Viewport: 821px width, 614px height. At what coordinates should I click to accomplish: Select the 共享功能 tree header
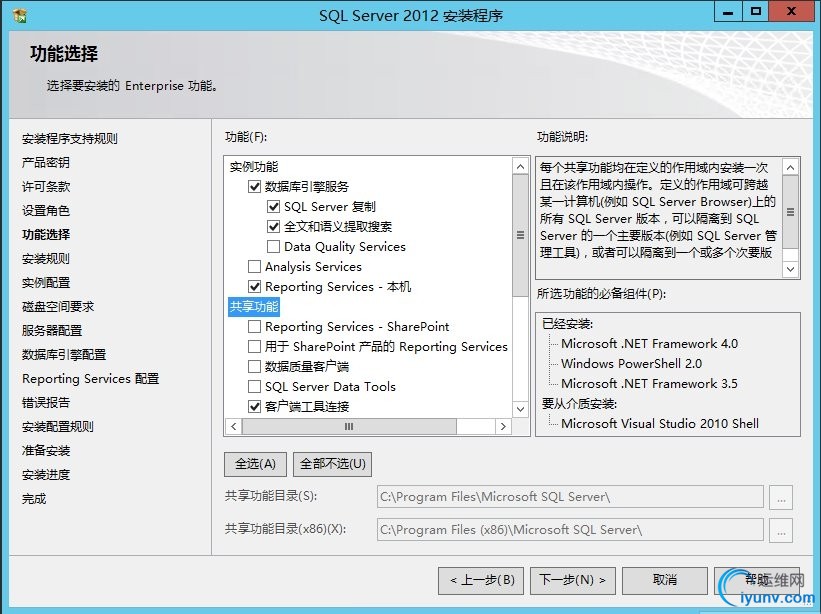pyautogui.click(x=254, y=306)
